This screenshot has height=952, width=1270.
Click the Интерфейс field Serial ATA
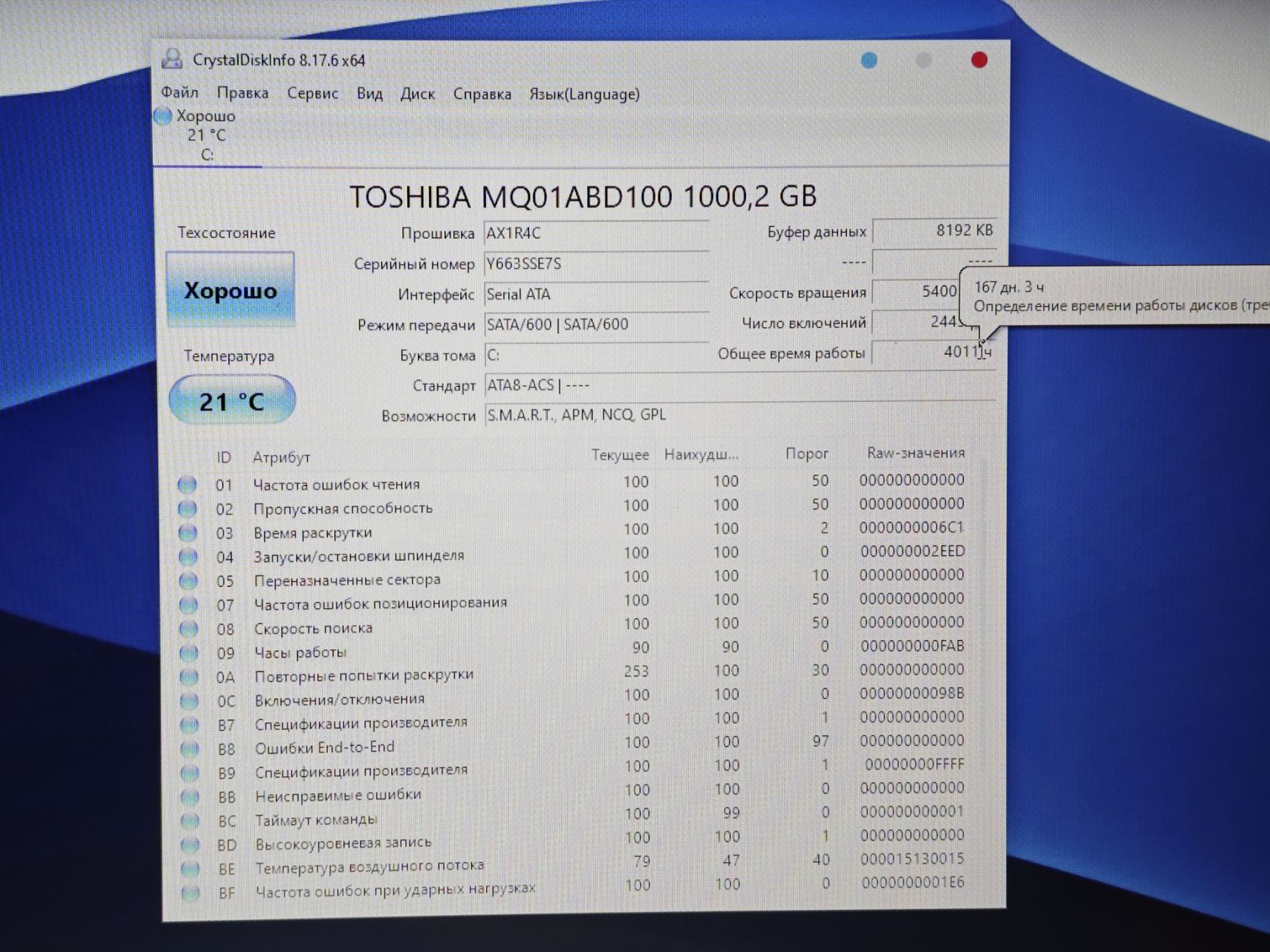[596, 294]
